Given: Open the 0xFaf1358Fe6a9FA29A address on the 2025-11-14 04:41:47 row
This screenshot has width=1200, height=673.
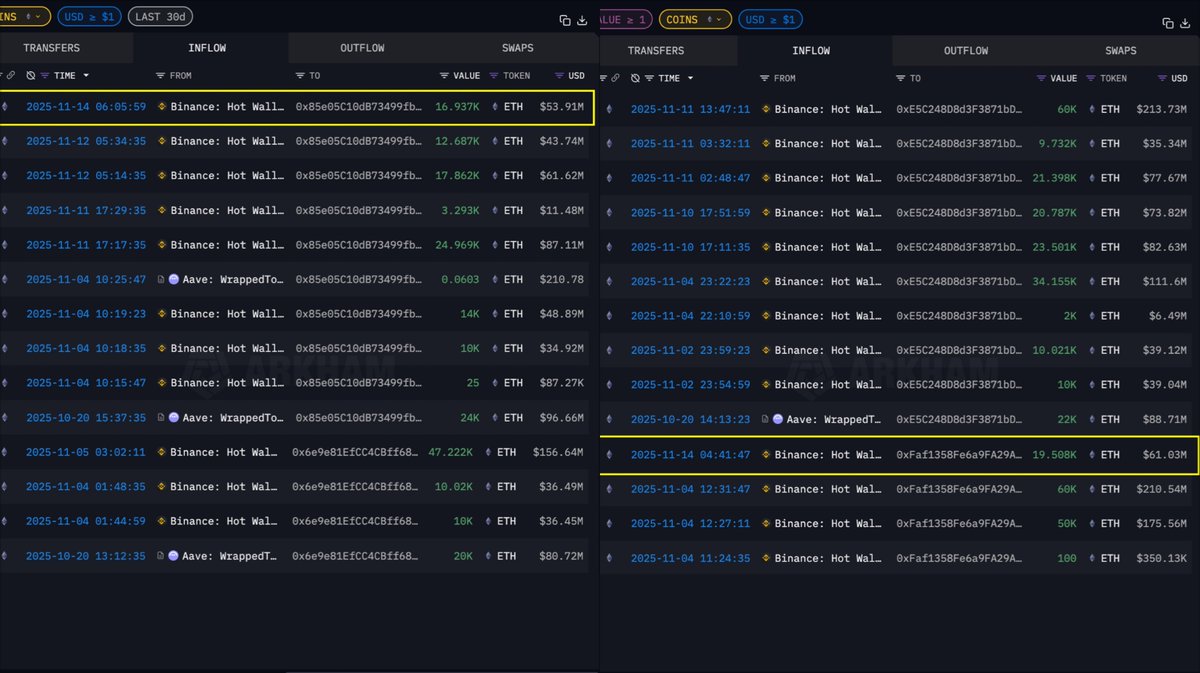Looking at the screenshot, I should (959, 455).
